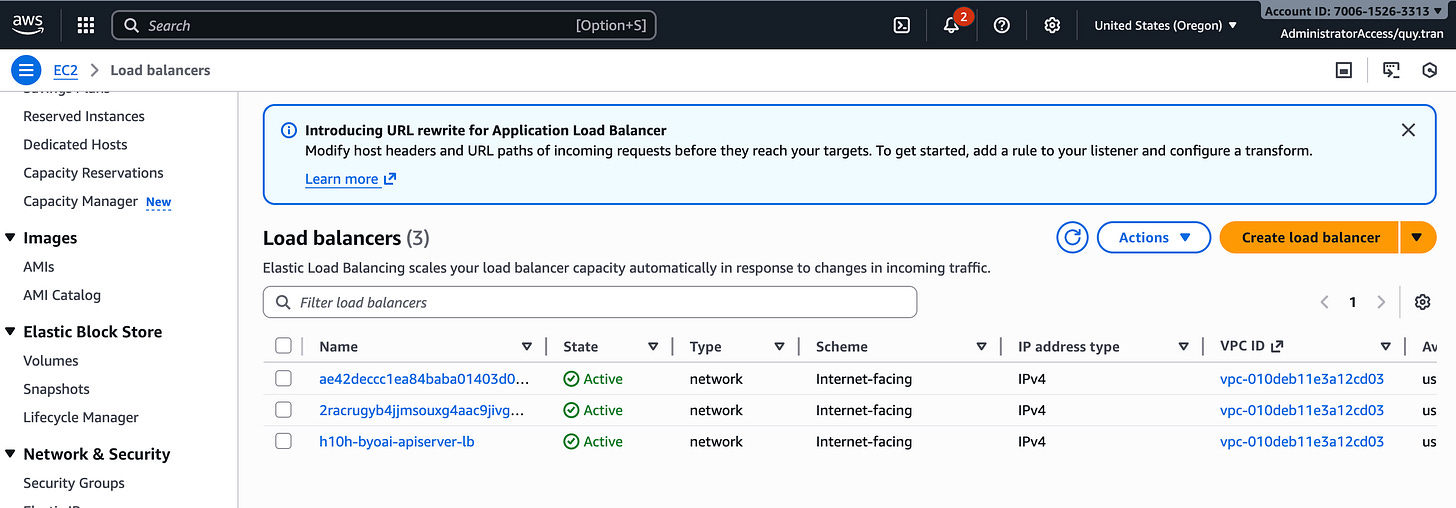Viewport: 1456px width, 508px height.
Task: Click the New badge beside Capacity Manager
Action: click(158, 202)
